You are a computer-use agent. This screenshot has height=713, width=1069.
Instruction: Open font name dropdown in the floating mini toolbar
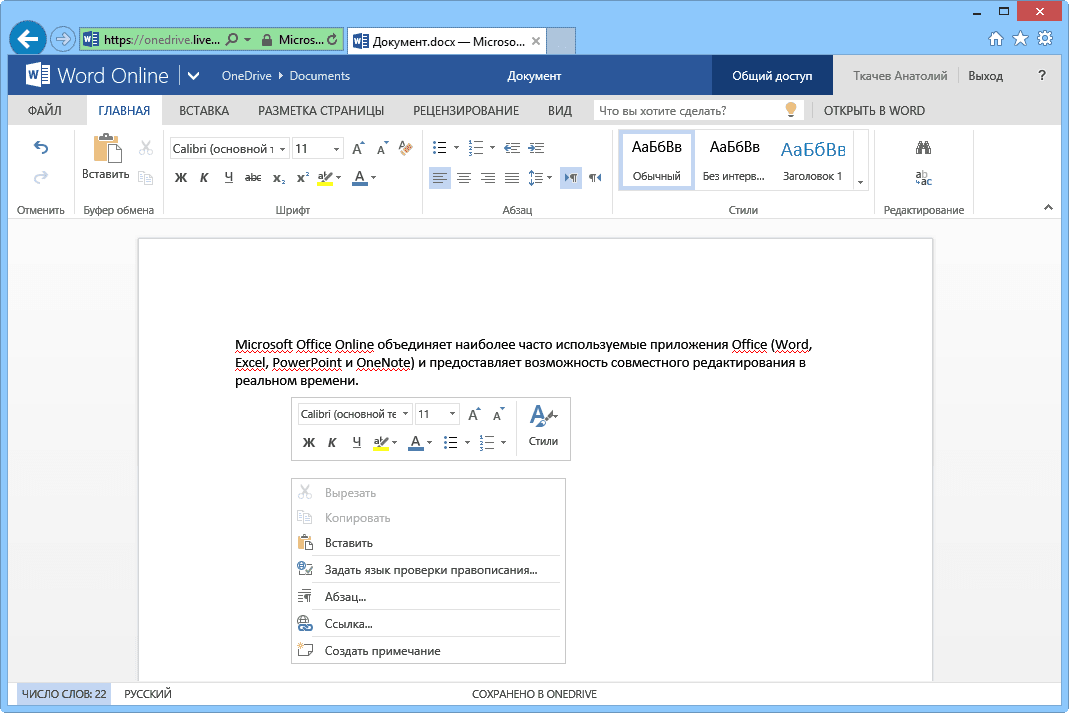coord(405,414)
